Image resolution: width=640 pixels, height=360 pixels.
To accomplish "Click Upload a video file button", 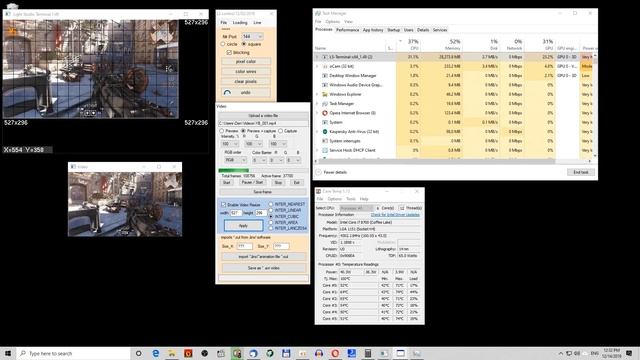I will click(263, 116).
